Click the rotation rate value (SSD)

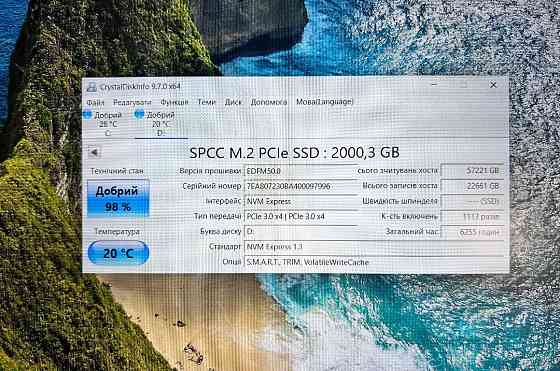[472, 201]
